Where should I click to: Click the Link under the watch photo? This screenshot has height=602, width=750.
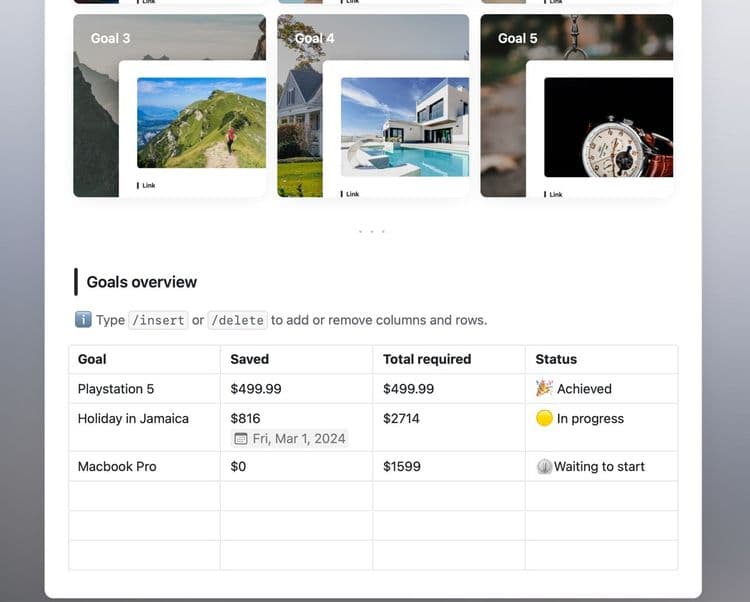click(556, 194)
